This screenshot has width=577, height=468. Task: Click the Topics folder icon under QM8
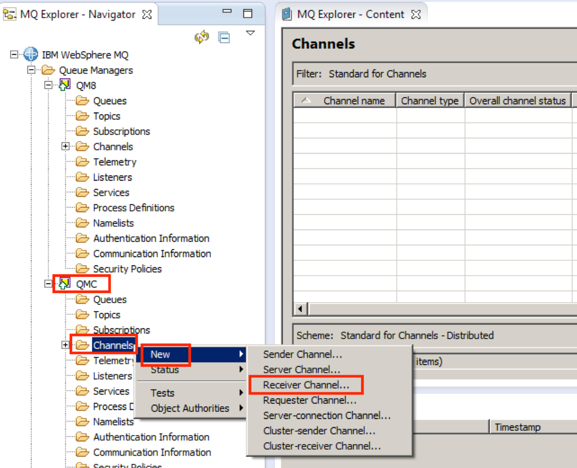[x=82, y=116]
